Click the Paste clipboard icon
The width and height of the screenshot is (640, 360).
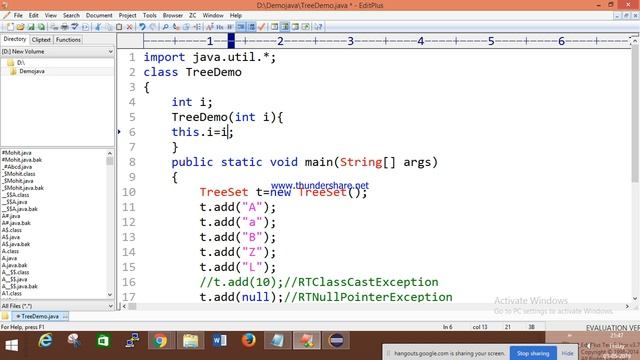click(x=119, y=27)
